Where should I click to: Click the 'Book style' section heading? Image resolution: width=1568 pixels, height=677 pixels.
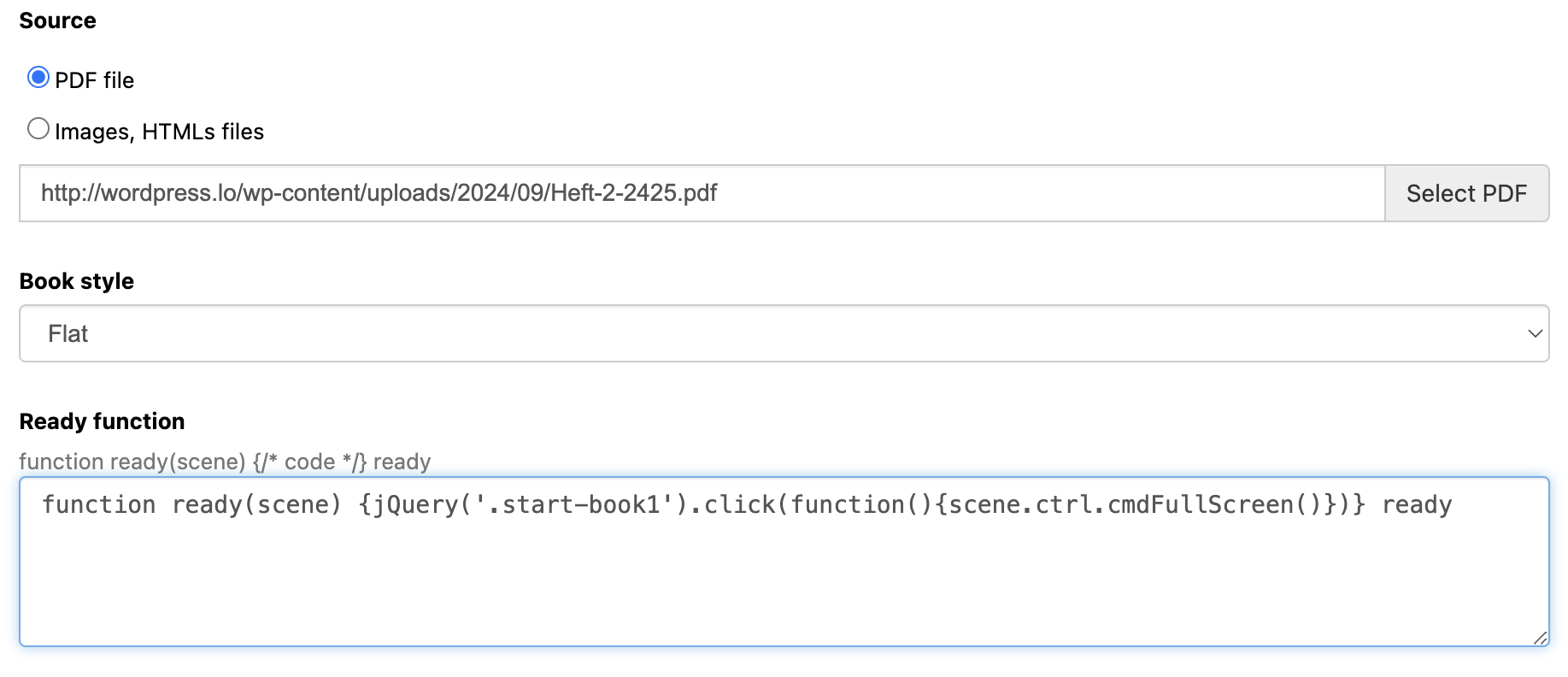76,281
